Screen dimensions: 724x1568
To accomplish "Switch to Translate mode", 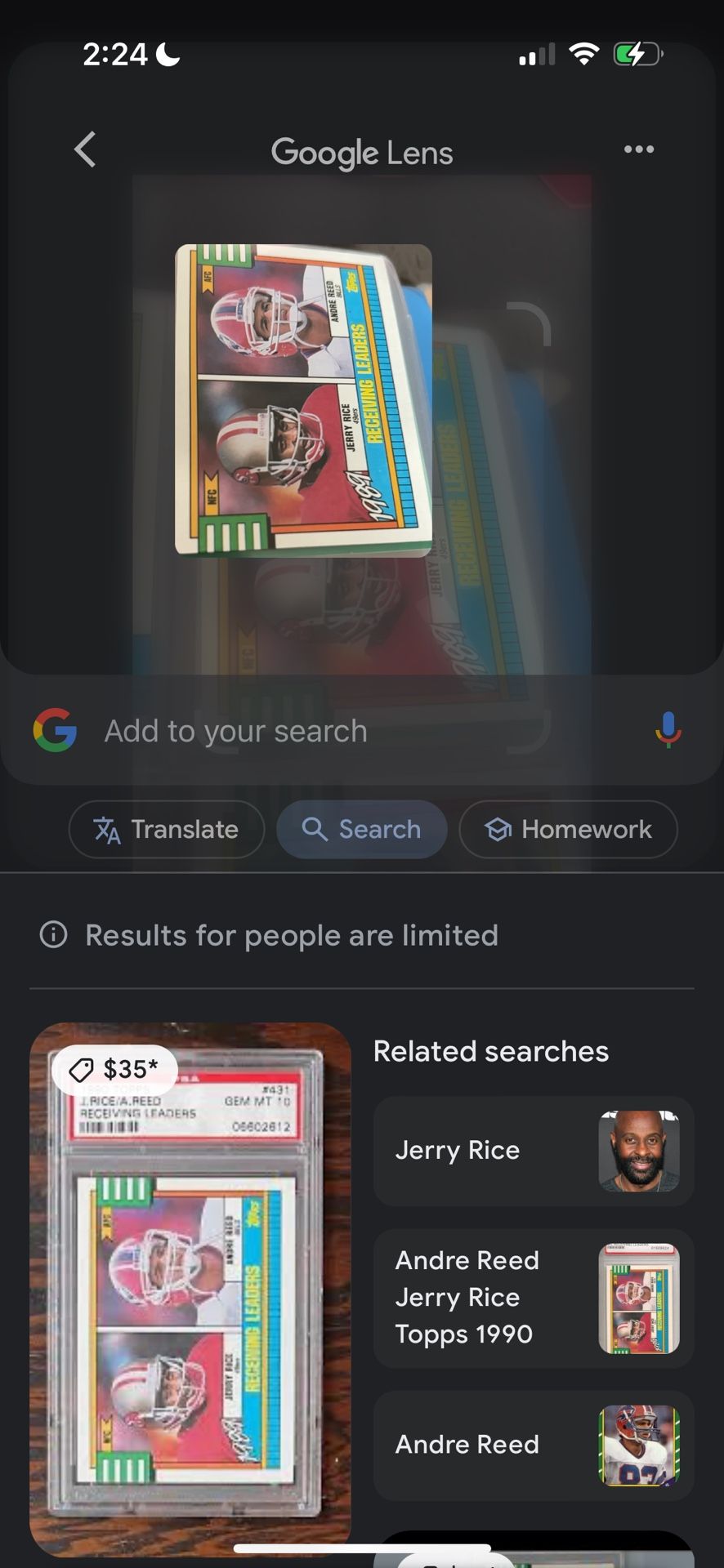I will click(x=167, y=829).
